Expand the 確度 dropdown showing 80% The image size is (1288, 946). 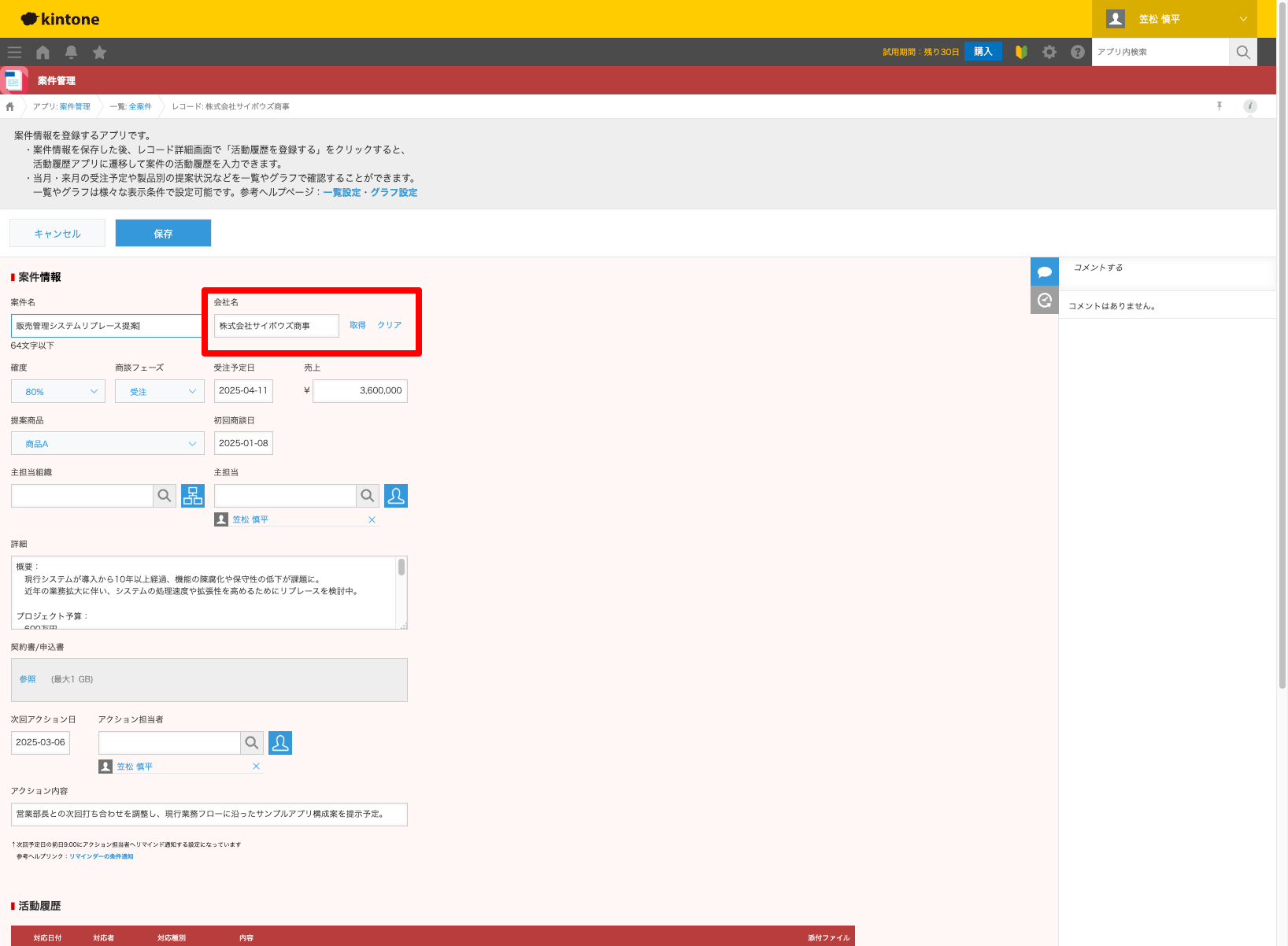(58, 391)
